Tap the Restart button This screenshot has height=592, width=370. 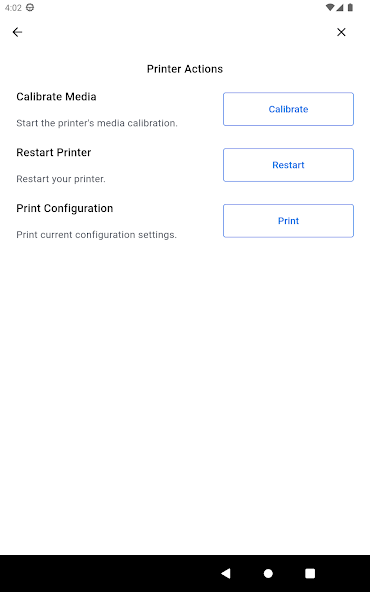point(288,165)
